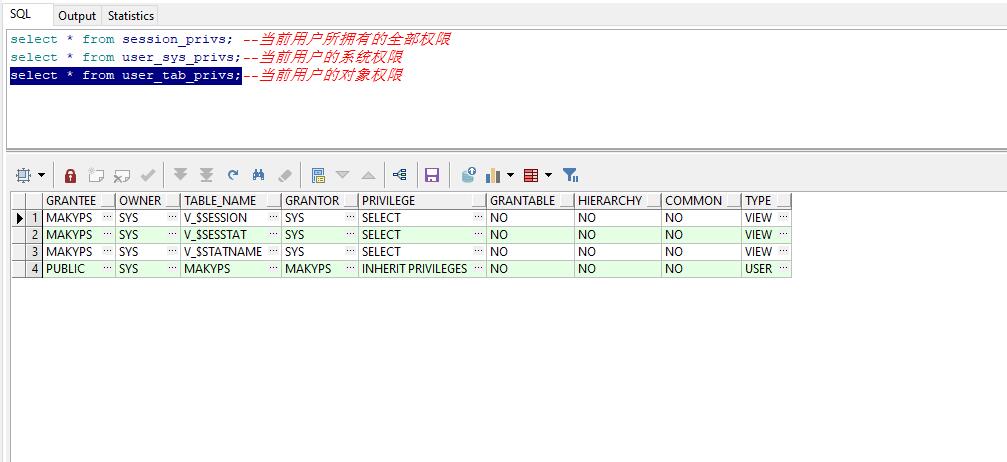Click the eraser clear record icon

[285, 175]
